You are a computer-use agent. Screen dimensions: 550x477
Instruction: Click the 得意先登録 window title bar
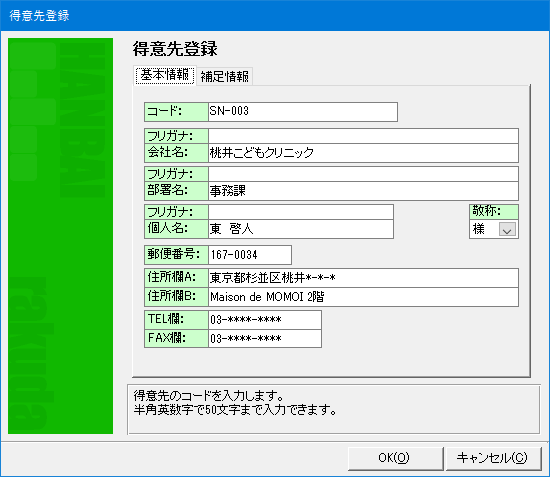[x=275, y=15]
